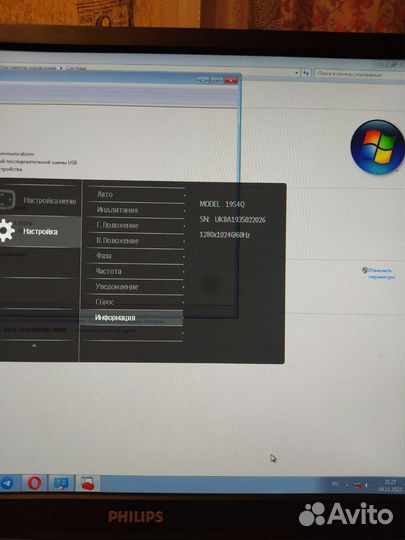Click the Система breadcrumb in address bar
This screenshot has height=540, width=405.
coord(76,68)
